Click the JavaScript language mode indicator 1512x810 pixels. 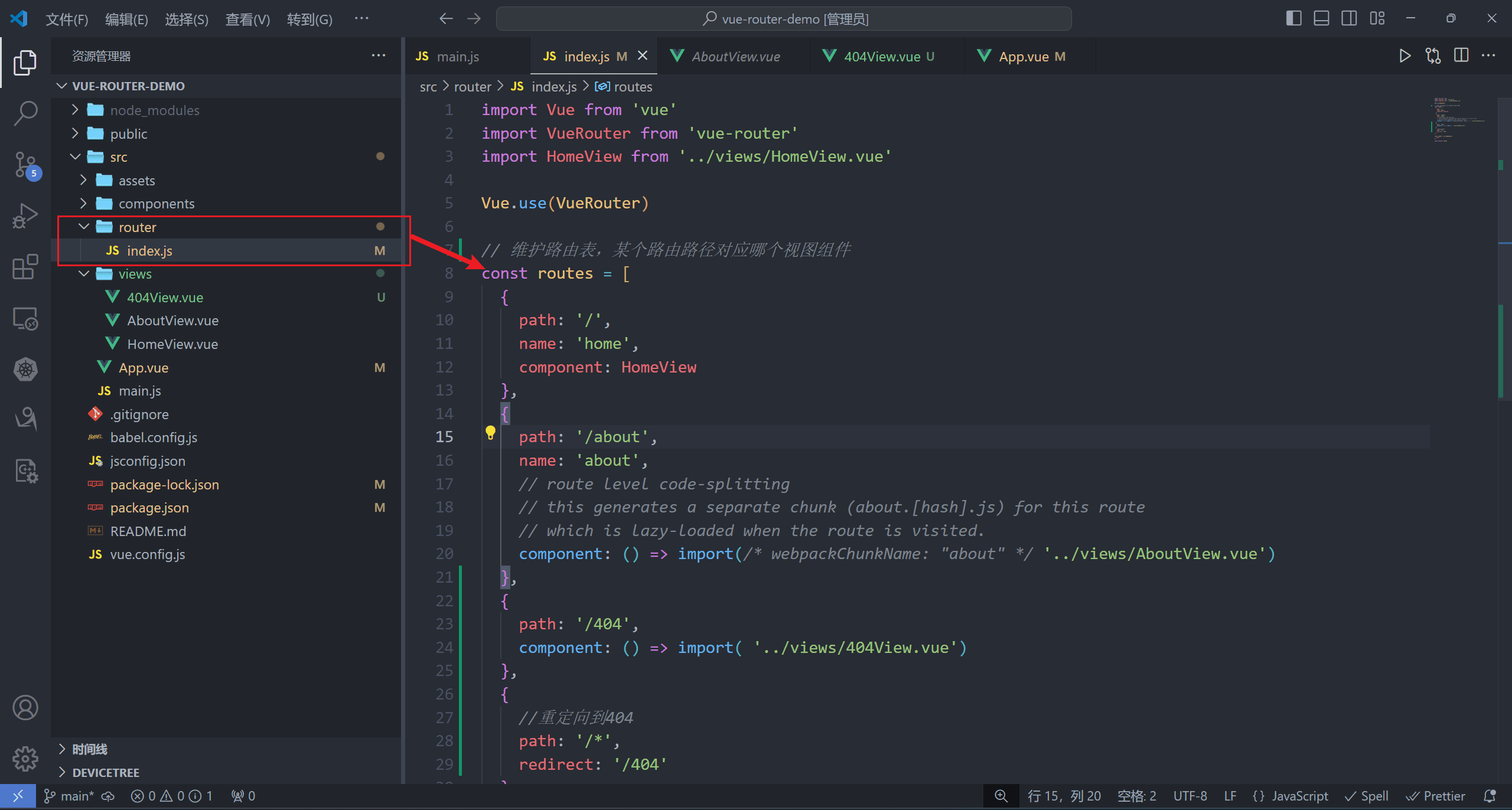click(x=1299, y=796)
